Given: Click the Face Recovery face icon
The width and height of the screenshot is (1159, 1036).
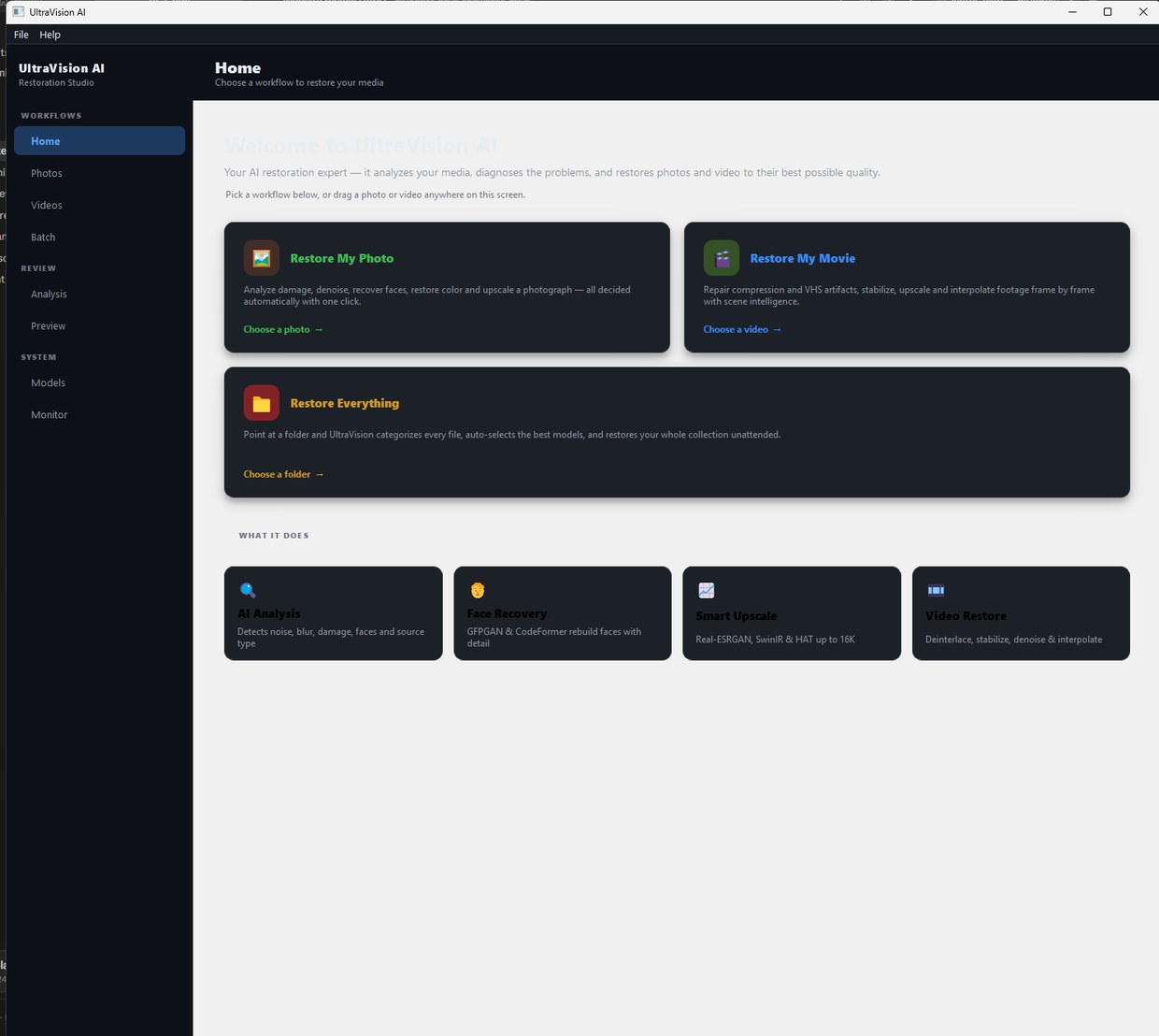Looking at the screenshot, I should [x=478, y=590].
